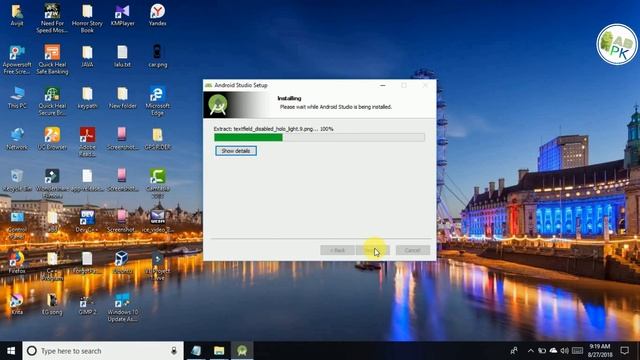640x360 pixels.
Task: Select the Control Panel icon
Action: (17, 224)
